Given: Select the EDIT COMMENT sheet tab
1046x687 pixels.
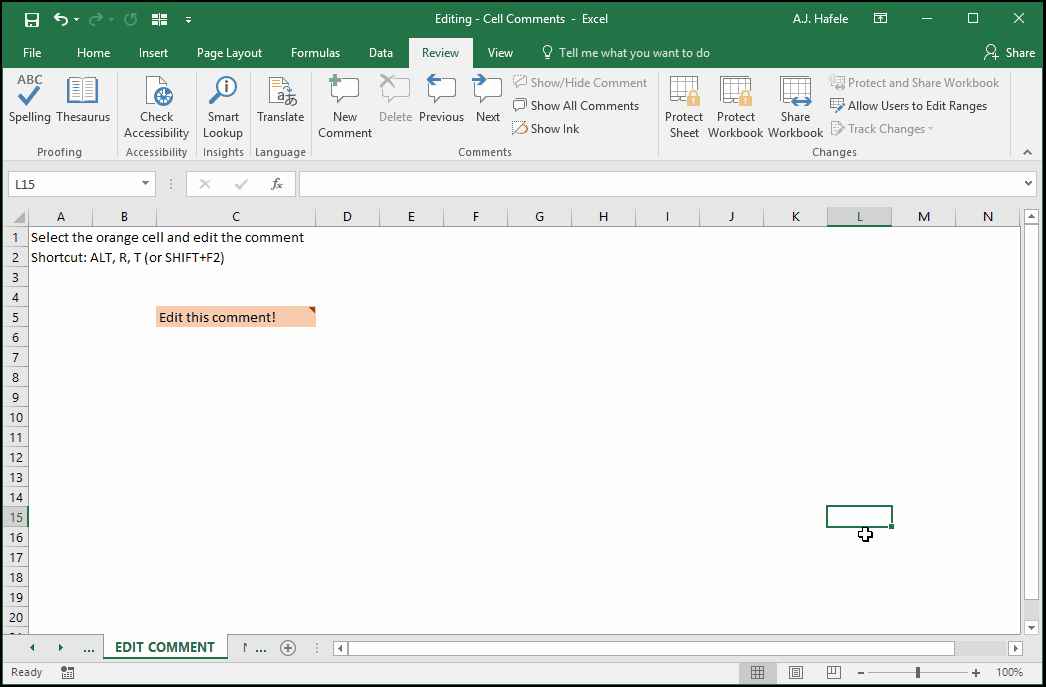Looking at the screenshot, I should [x=165, y=647].
